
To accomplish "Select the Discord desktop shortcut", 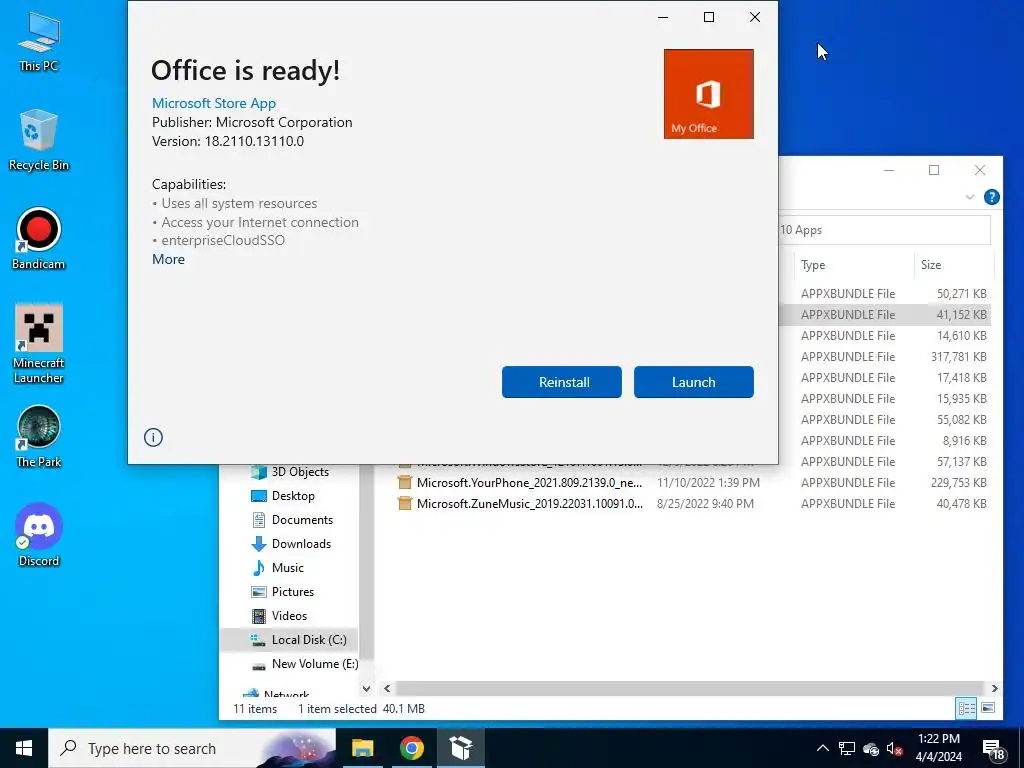I will coord(39,536).
